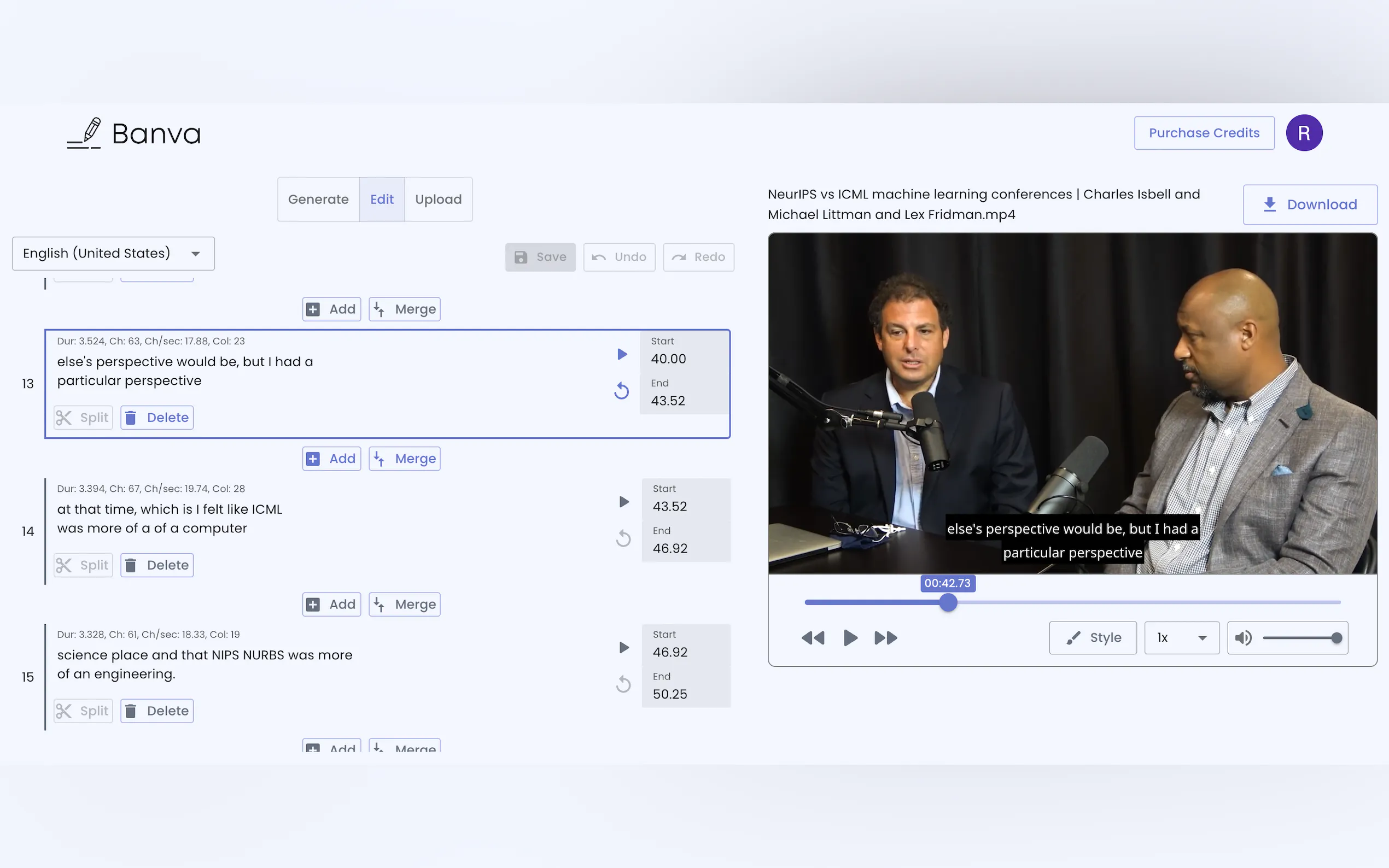Switch to the Generate tab

click(x=318, y=199)
